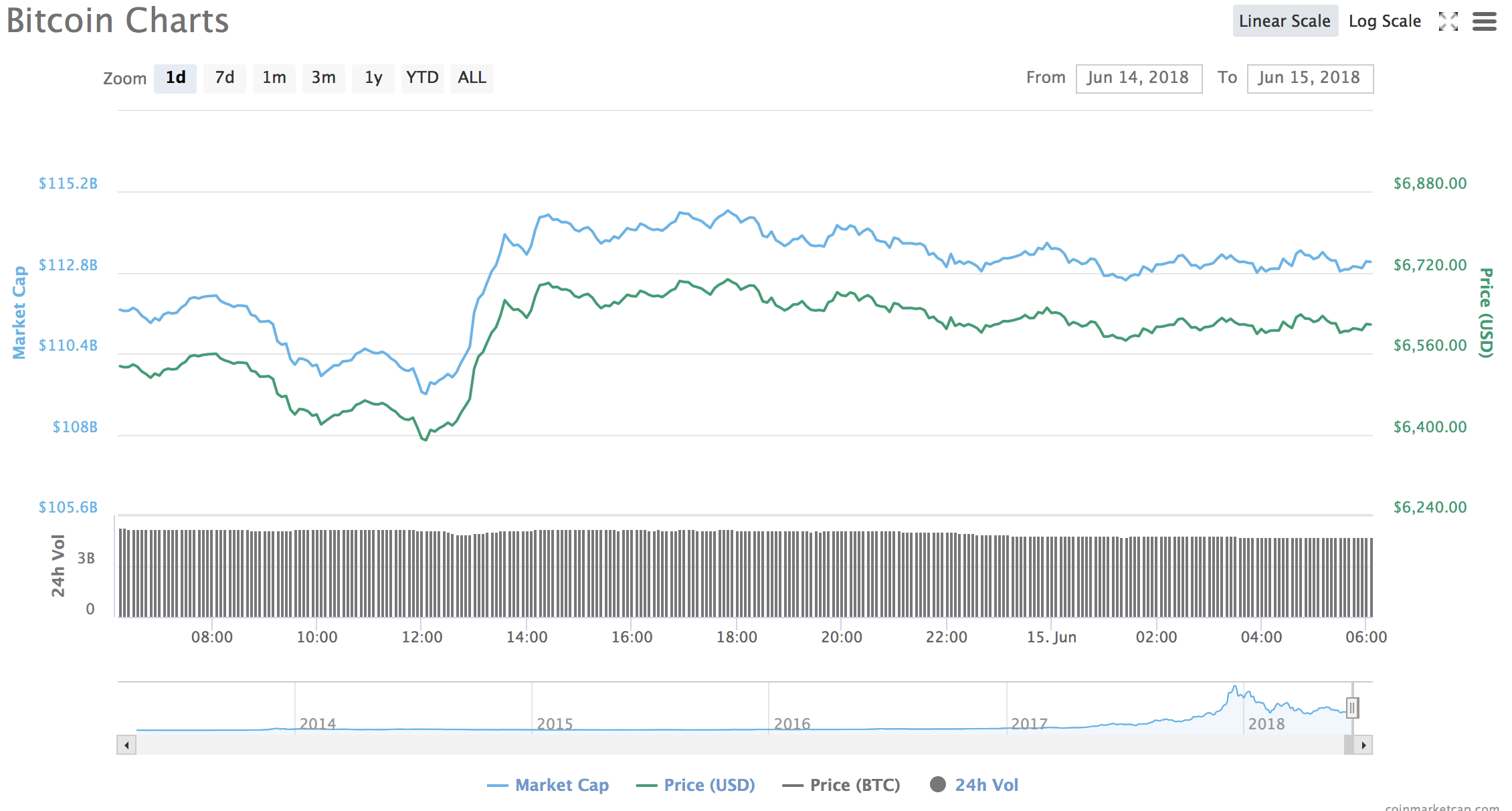1512x811 pixels.
Task: Show ALL time range
Action: tap(472, 78)
